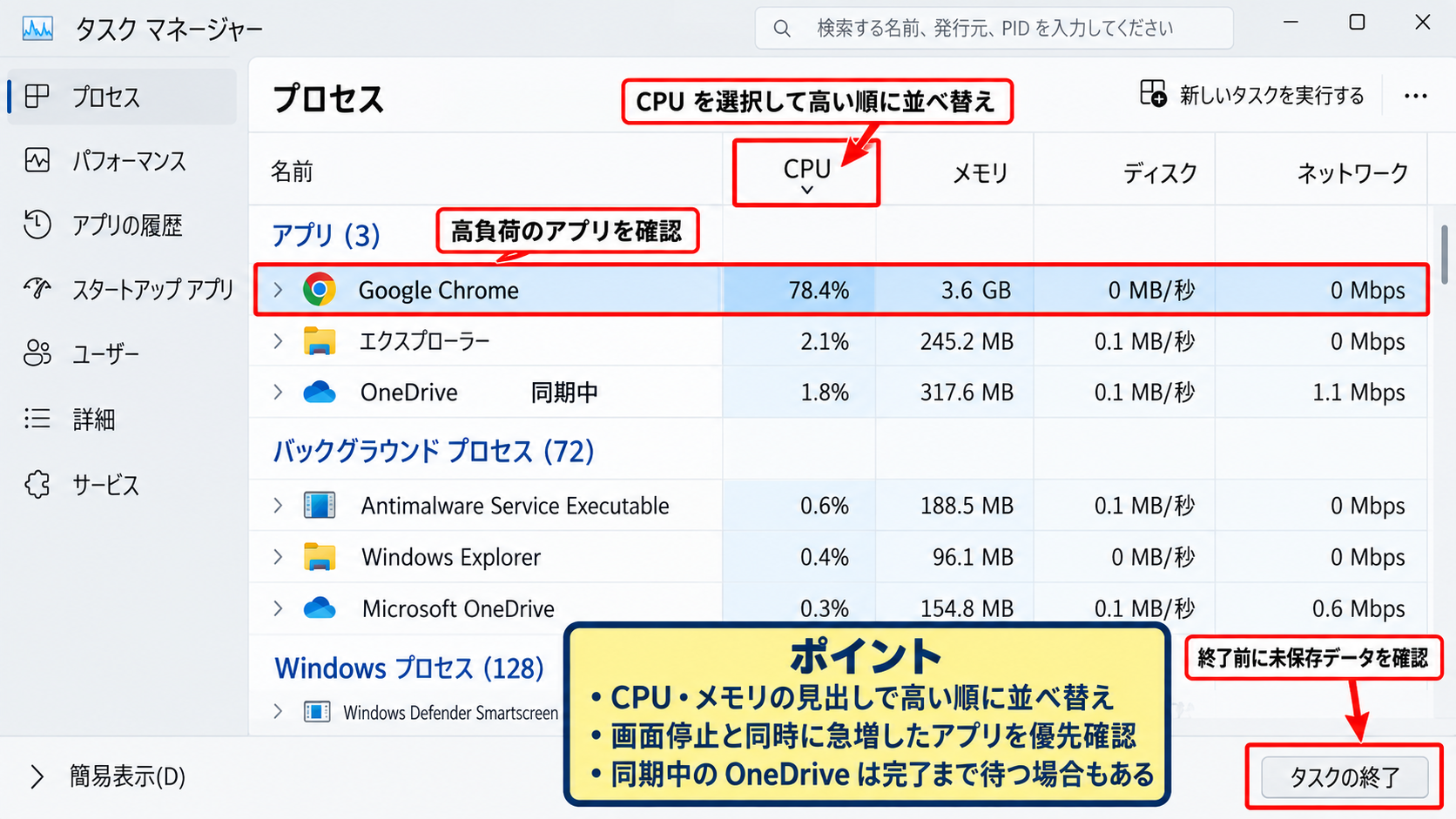Expand the エクスプローラー process row
Screen dimensions: 1456x819
tap(278, 341)
